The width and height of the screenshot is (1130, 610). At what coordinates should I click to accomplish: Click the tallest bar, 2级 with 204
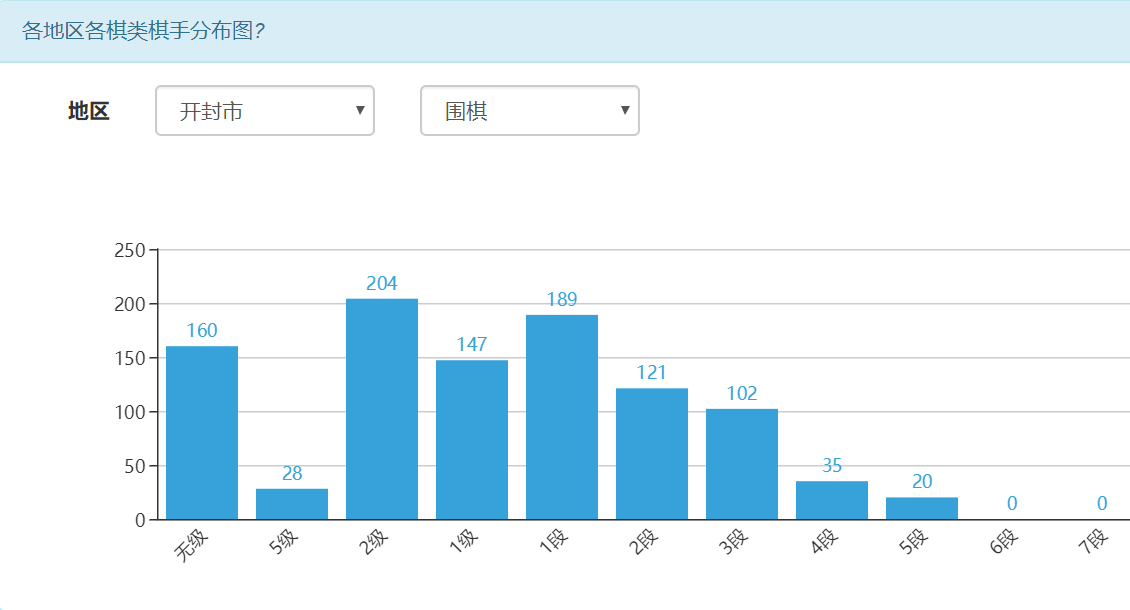pyautogui.click(x=382, y=409)
